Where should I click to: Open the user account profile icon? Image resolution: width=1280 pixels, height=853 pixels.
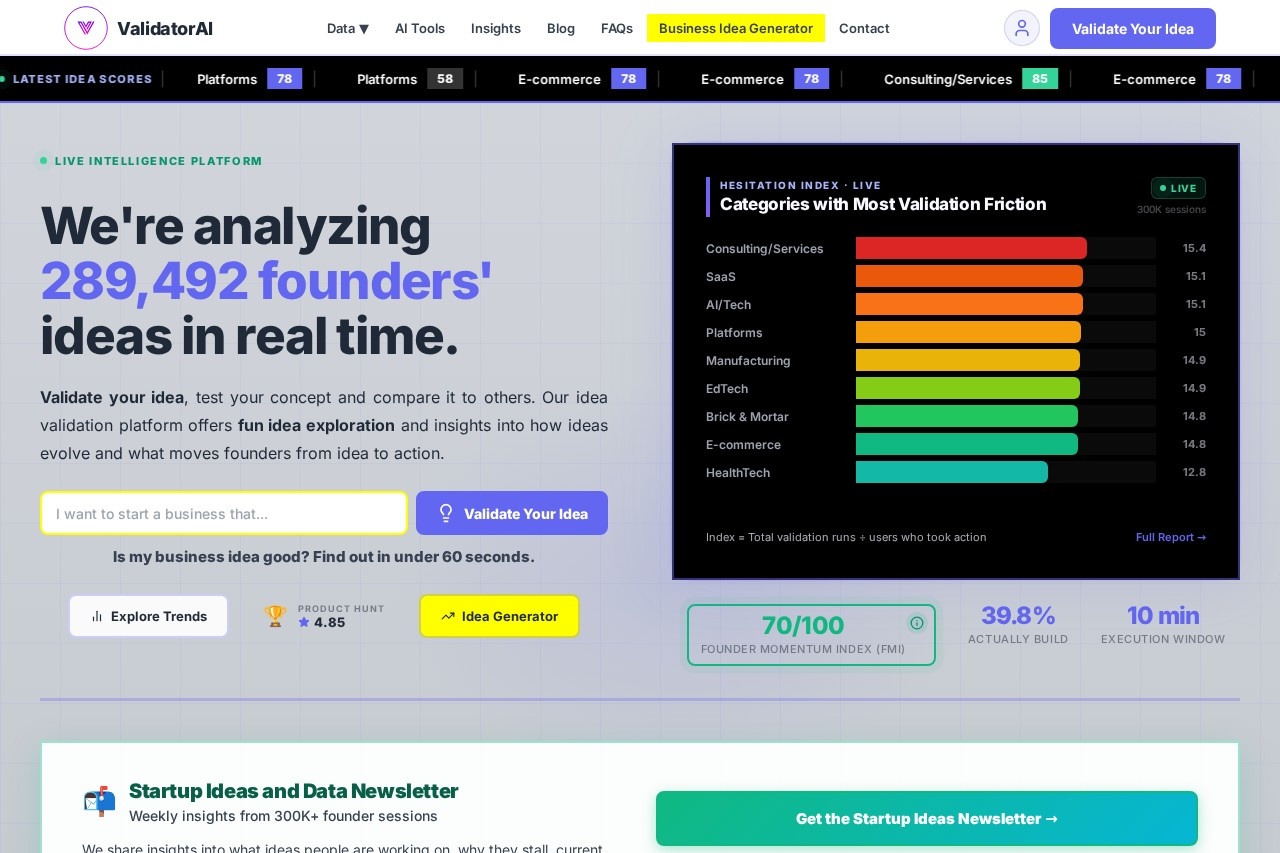click(x=1022, y=28)
